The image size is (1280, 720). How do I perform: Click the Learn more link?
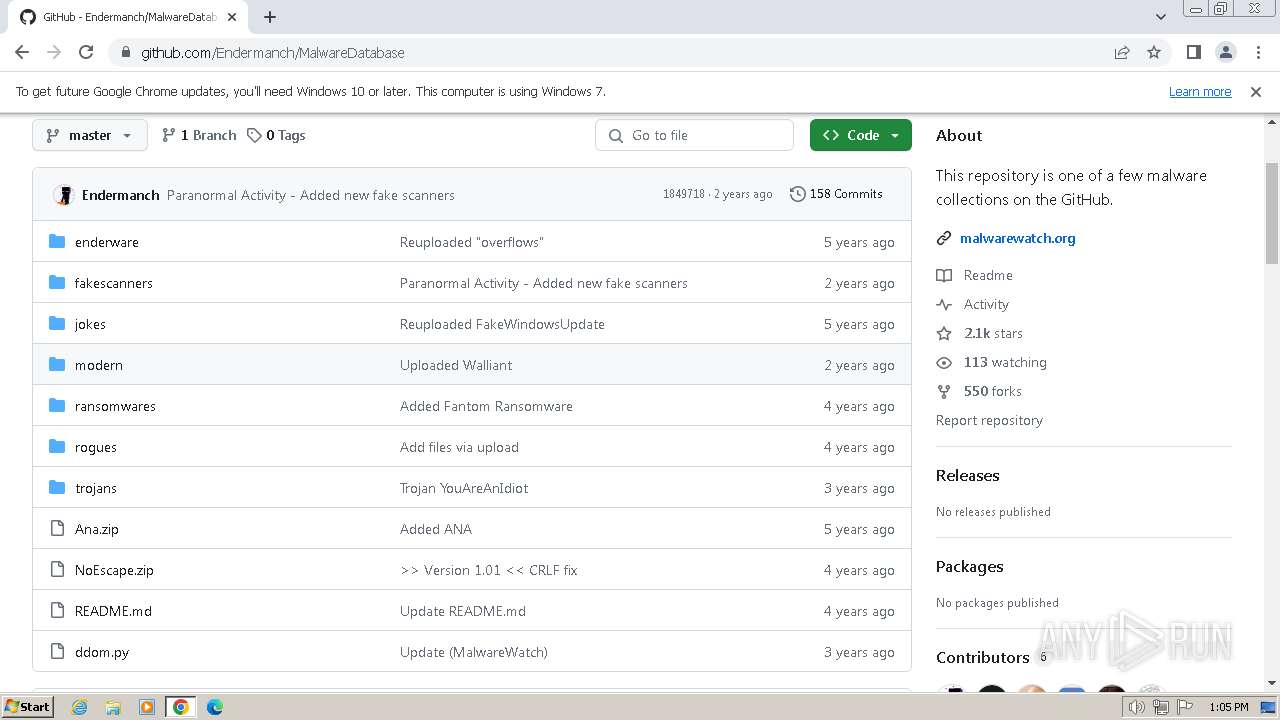pos(1200,92)
